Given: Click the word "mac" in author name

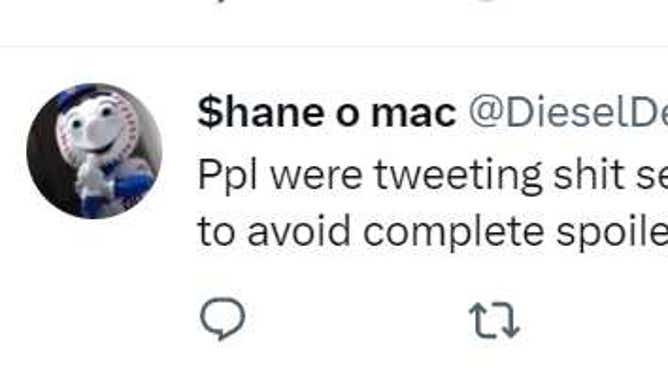Looking at the screenshot, I should [x=414, y=115].
